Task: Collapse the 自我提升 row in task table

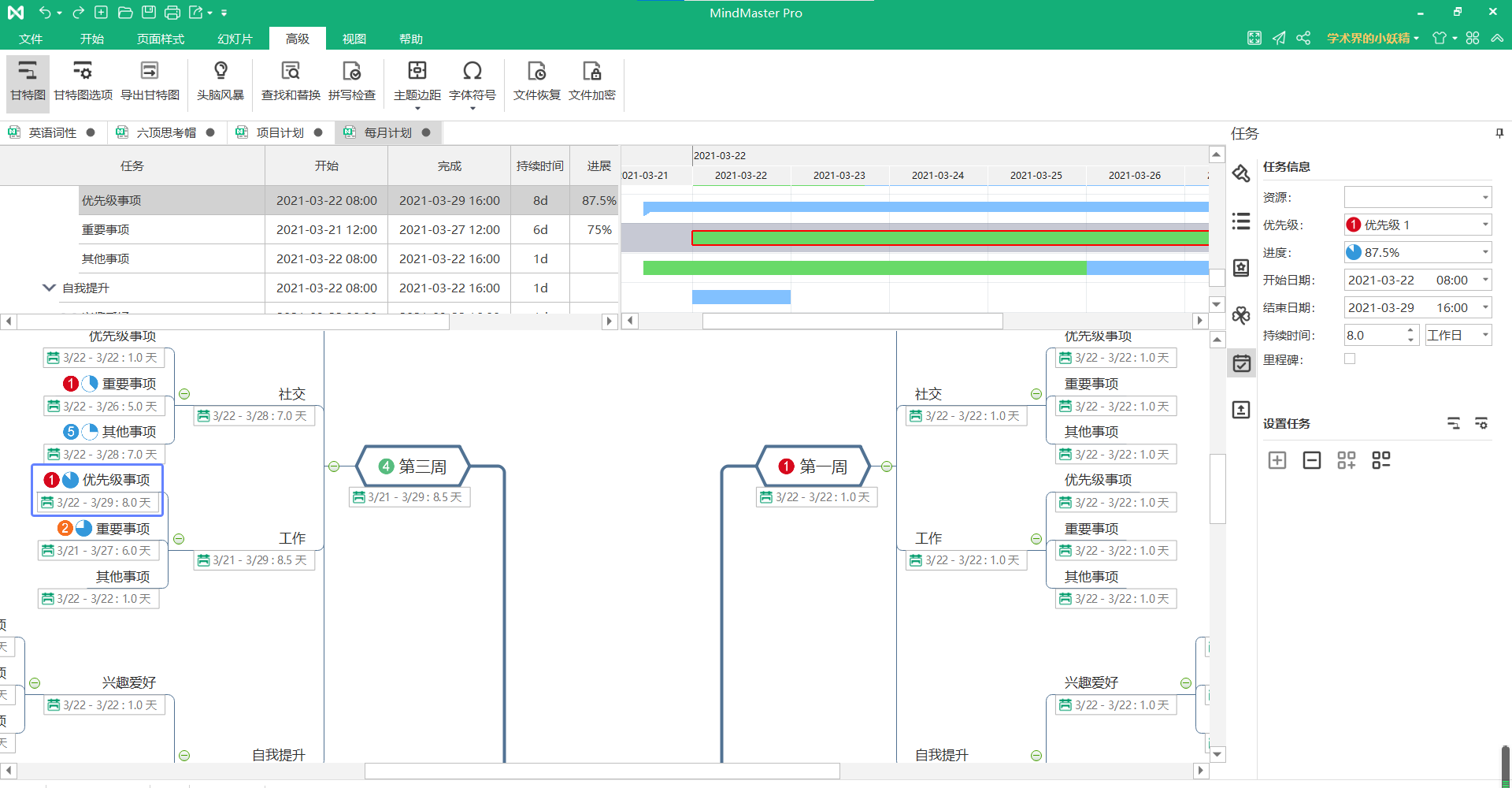Action: click(49, 288)
